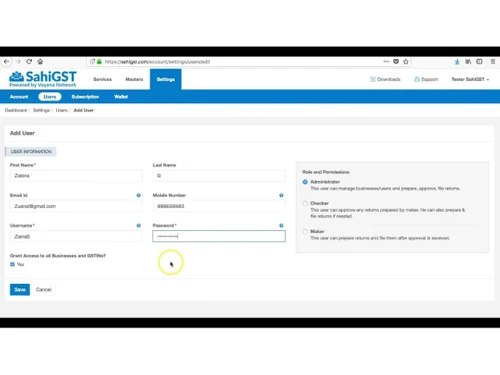Click the Pocket save icon
The height and width of the screenshot is (375, 500).
pyautogui.click(x=396, y=61)
